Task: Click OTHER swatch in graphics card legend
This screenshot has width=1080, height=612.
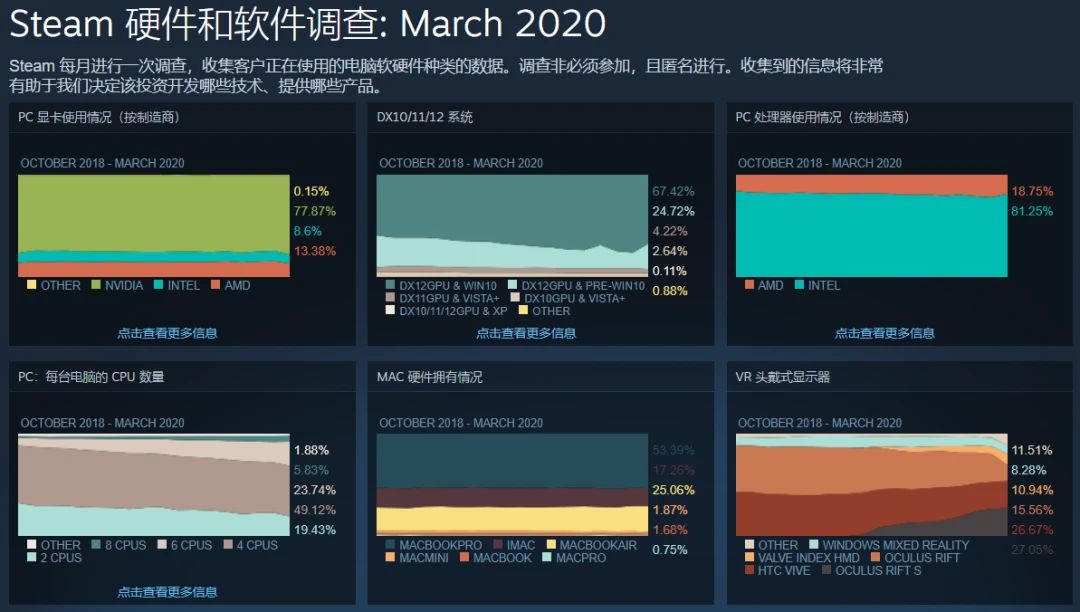Action: coord(32,285)
